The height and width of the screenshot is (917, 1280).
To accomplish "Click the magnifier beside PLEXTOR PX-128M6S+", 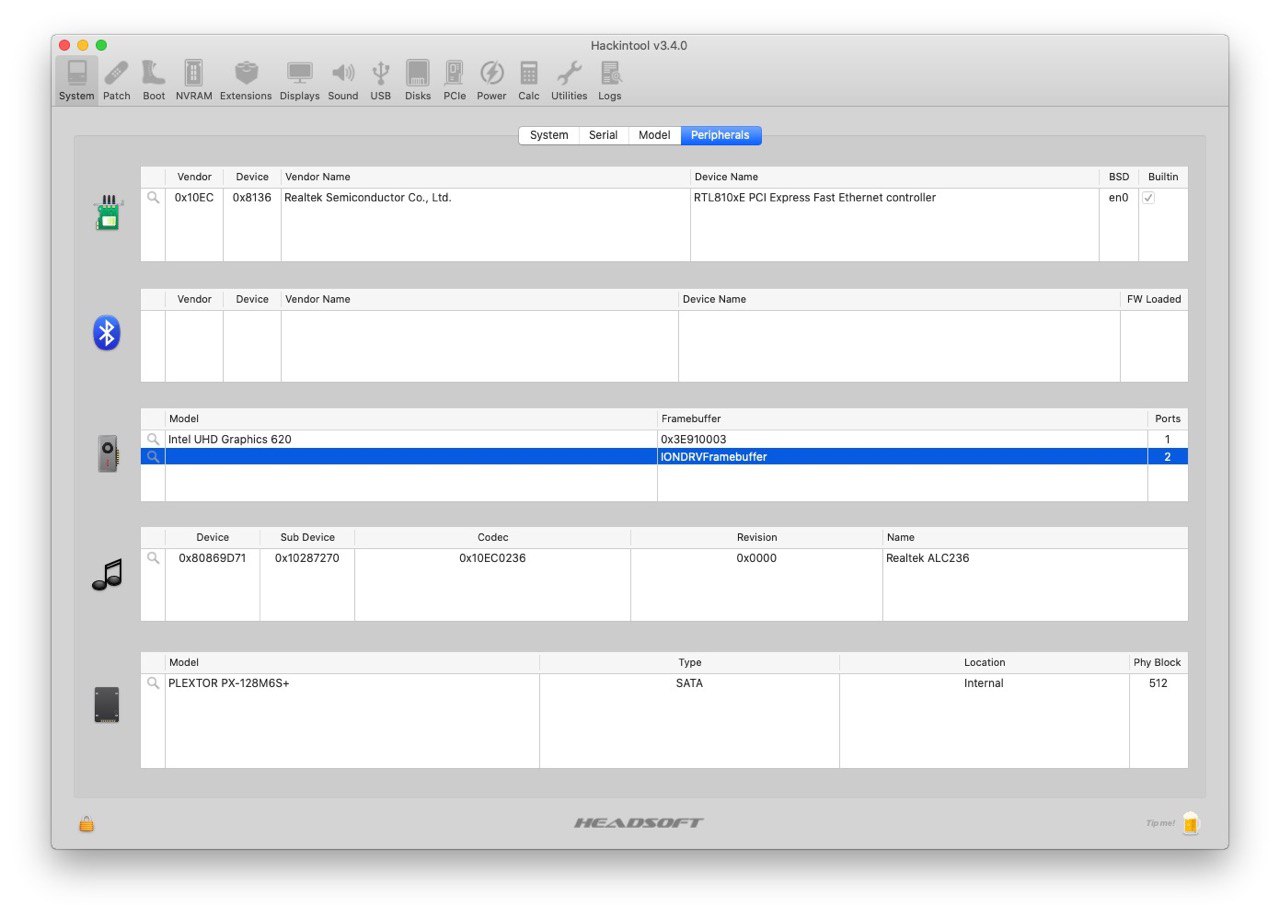I will (x=153, y=683).
